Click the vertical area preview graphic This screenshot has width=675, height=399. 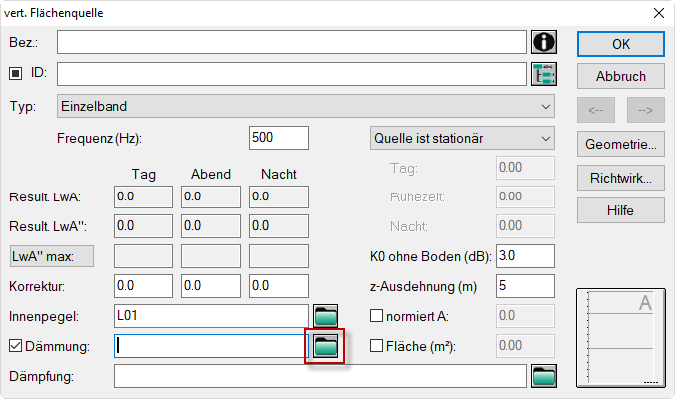click(621, 338)
